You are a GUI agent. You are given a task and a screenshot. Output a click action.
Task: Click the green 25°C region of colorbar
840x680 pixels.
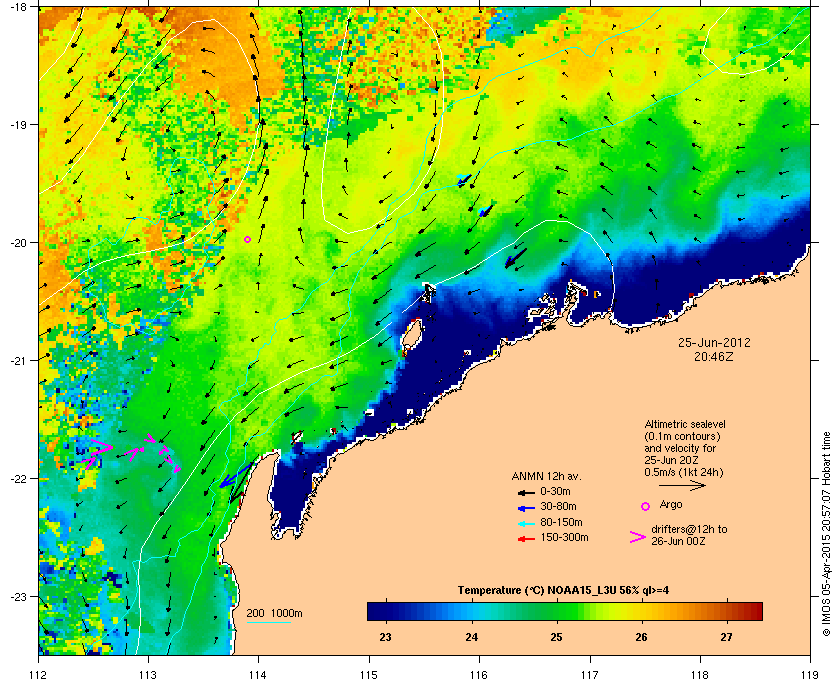(x=557, y=611)
